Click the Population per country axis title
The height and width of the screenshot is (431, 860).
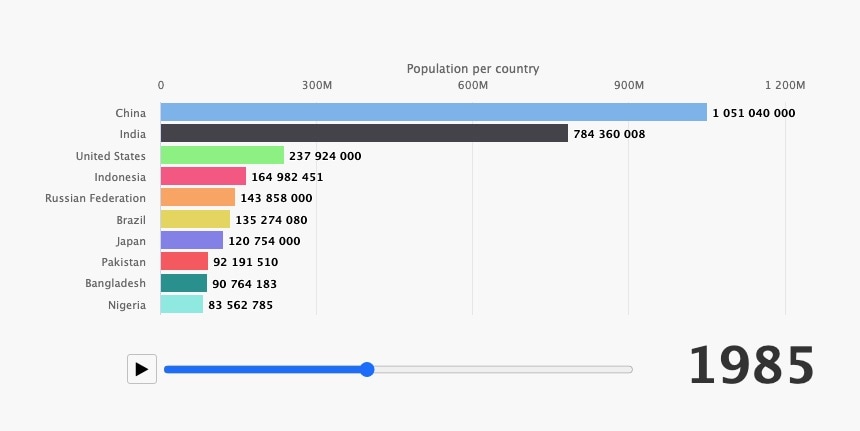(473, 69)
